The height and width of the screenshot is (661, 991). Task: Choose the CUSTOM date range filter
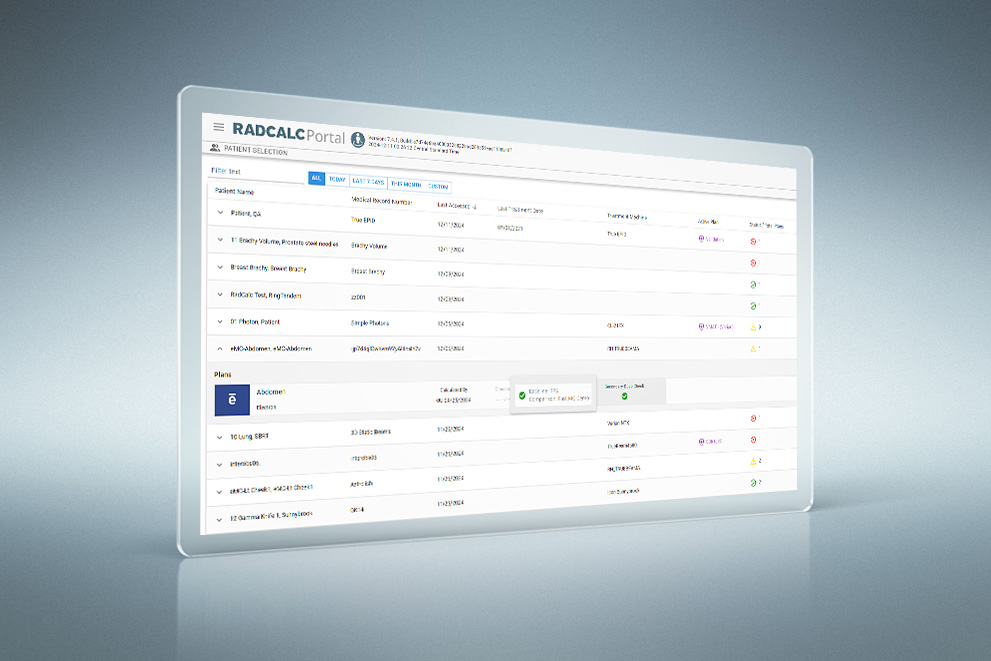tap(438, 186)
